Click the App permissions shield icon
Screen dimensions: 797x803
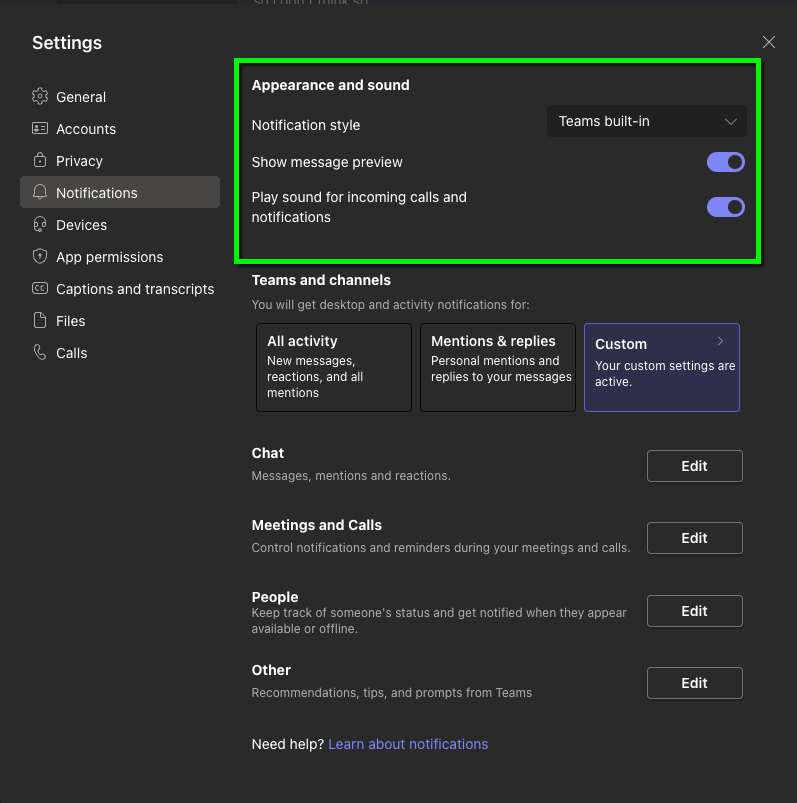pyautogui.click(x=40, y=256)
